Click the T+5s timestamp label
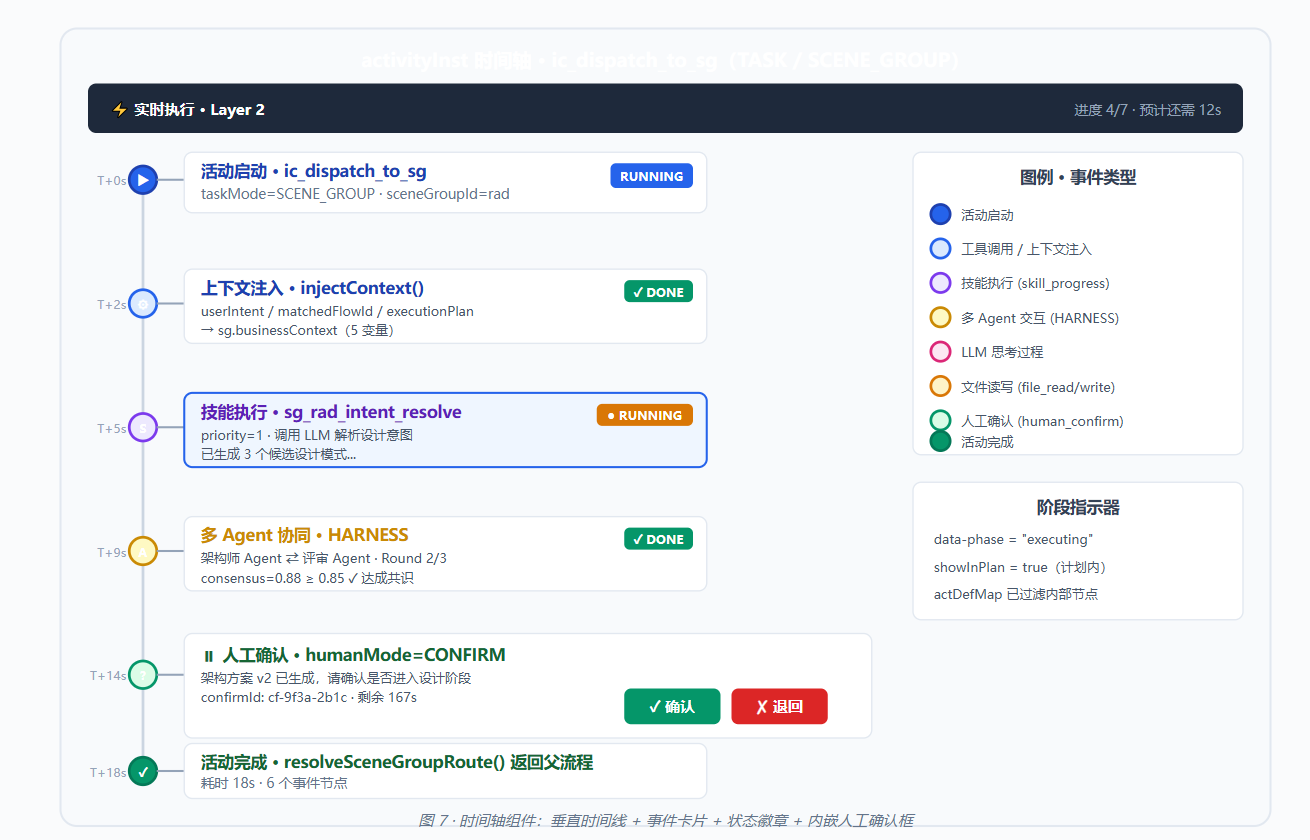 (111, 429)
